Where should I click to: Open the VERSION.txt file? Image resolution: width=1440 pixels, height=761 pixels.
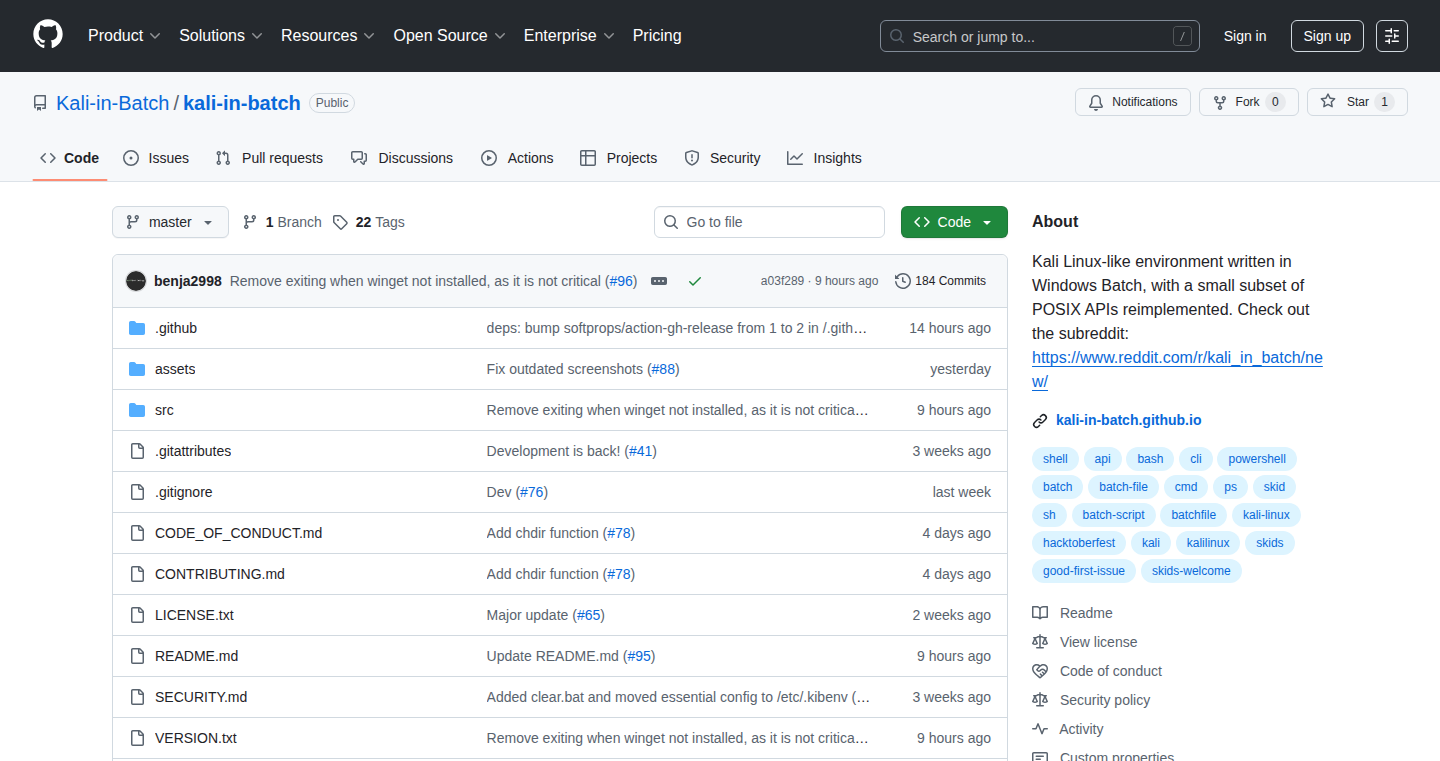[196, 738]
